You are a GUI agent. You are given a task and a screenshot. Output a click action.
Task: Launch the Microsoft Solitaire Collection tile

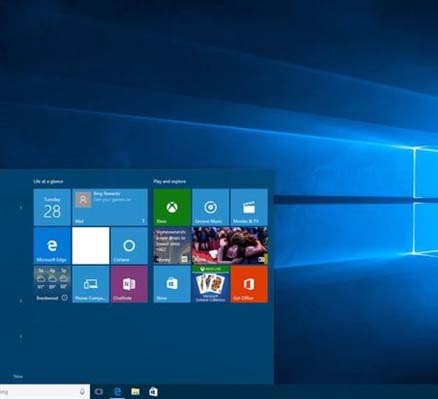[x=211, y=284]
